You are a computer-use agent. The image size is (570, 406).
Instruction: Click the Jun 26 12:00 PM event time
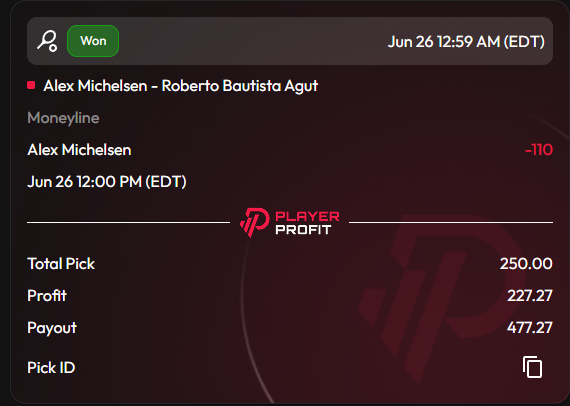[x=107, y=182]
